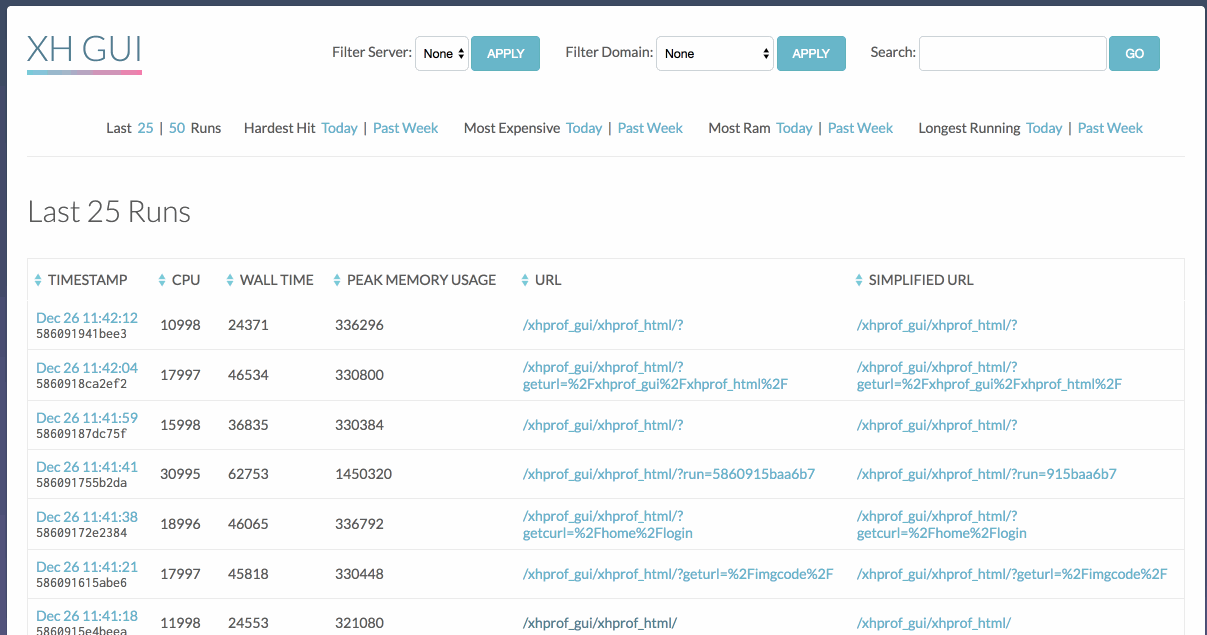The image size is (1207, 635).
Task: Open URL link in row 586091941bee3
Action: (603, 325)
